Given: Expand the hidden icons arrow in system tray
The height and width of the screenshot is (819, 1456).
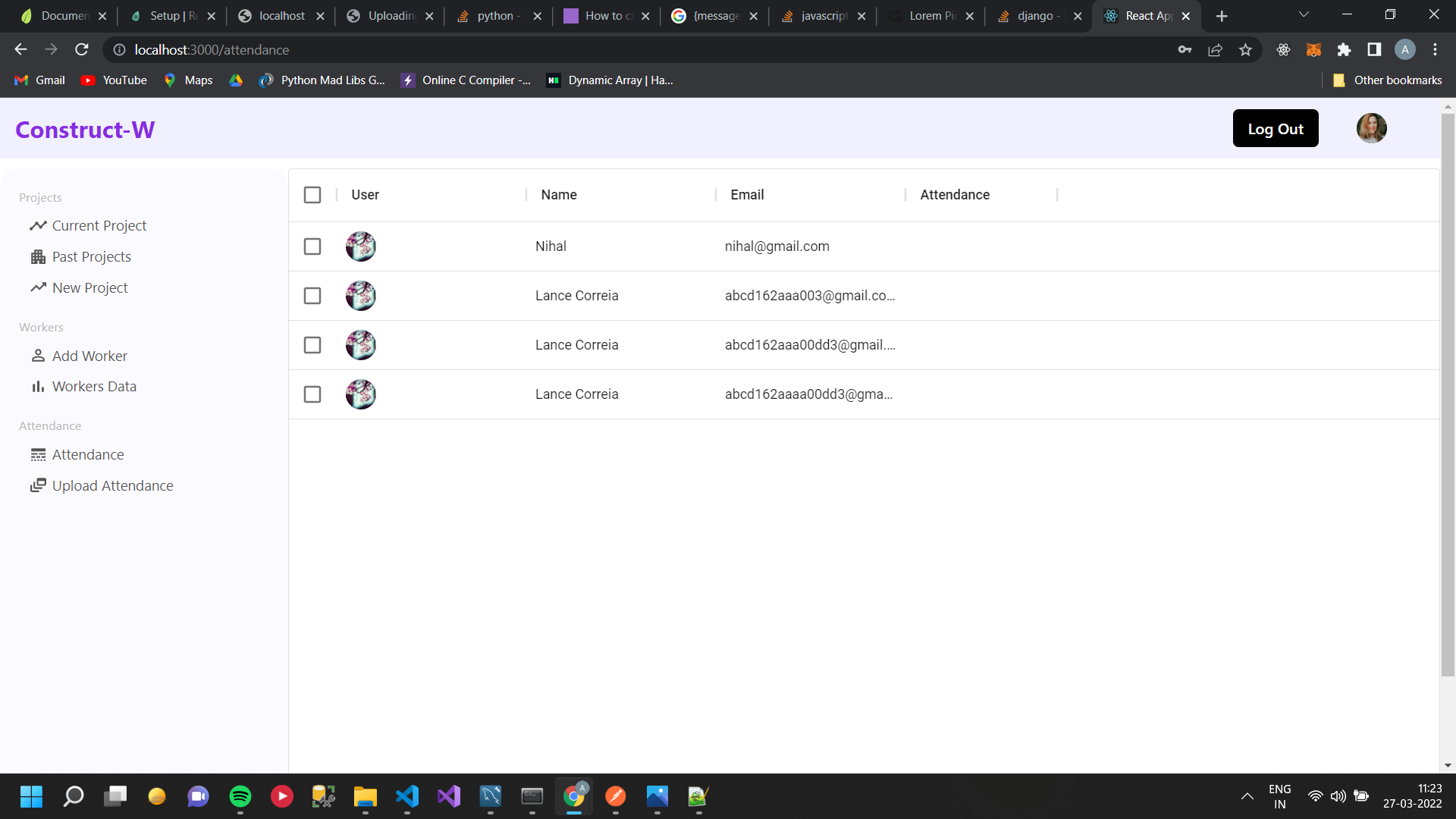Looking at the screenshot, I should click(x=1247, y=796).
